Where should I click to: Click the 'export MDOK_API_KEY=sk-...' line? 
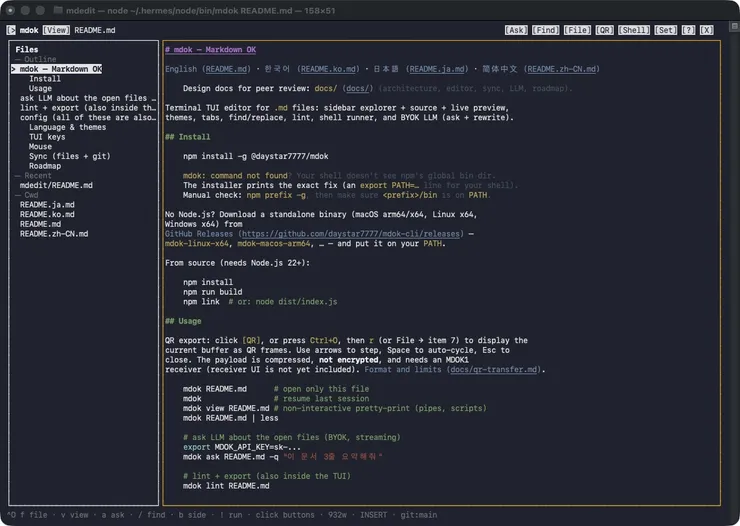(242, 447)
